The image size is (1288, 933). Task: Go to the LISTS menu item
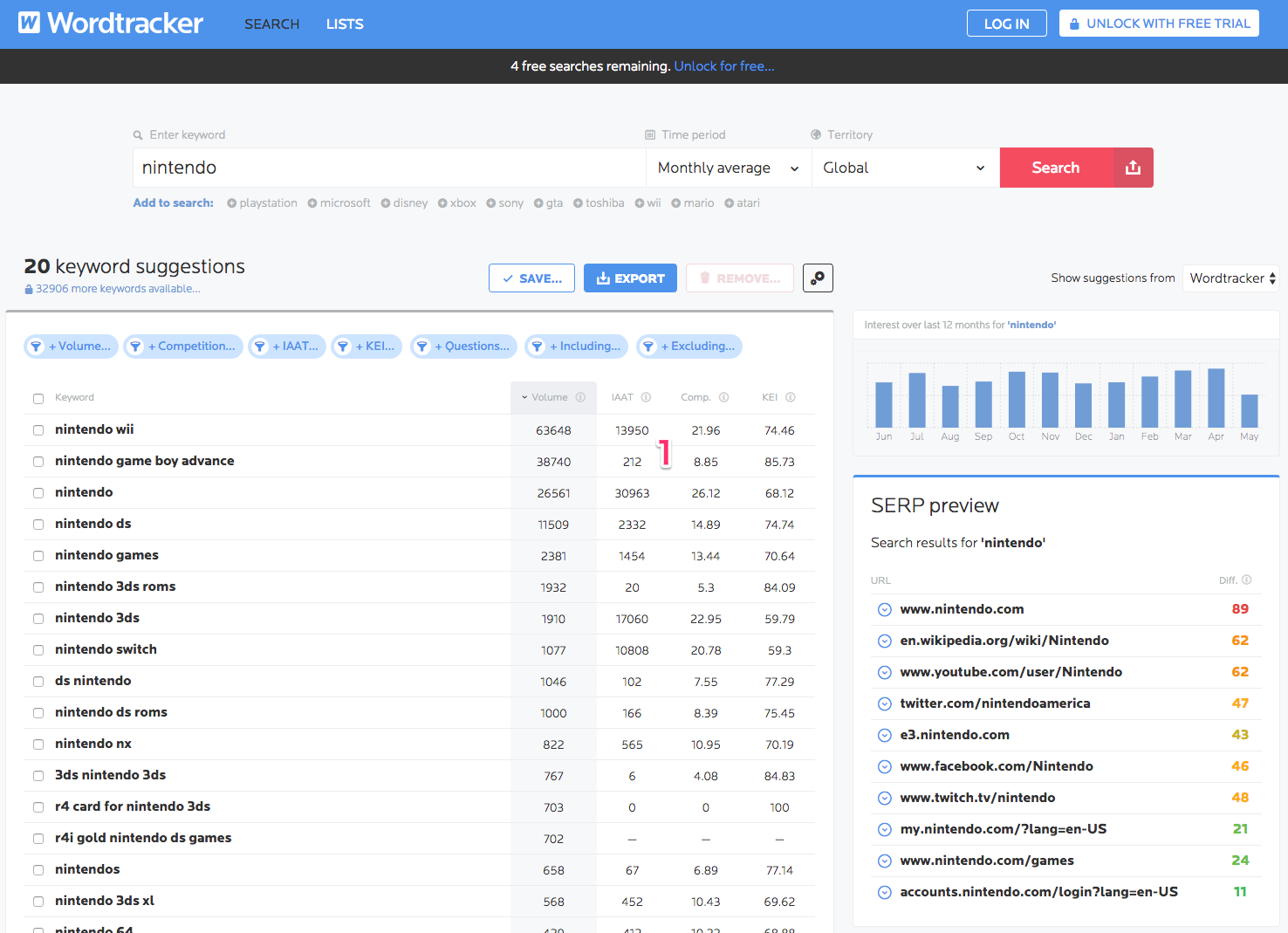pos(345,24)
